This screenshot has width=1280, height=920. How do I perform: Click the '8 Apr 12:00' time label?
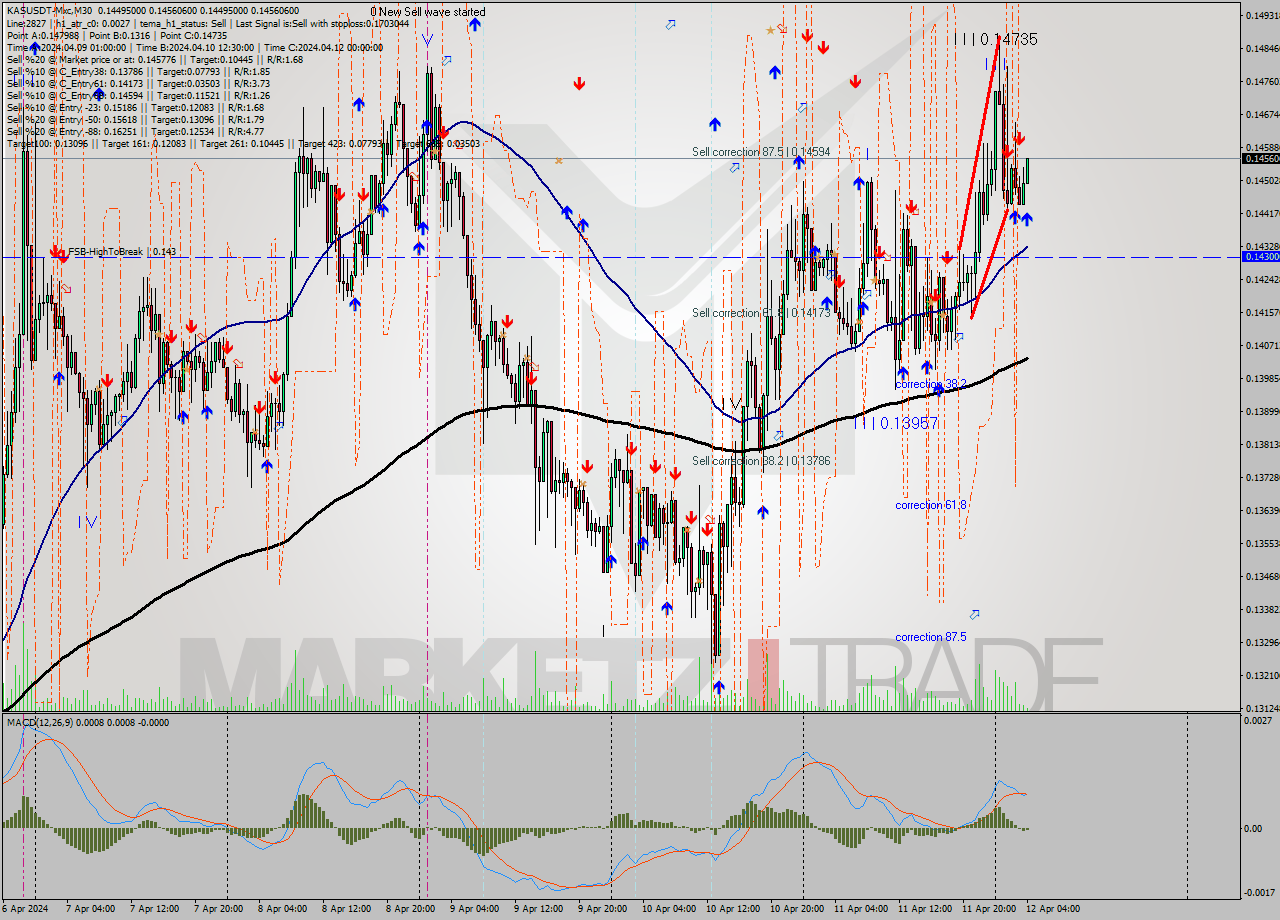pyautogui.click(x=347, y=909)
